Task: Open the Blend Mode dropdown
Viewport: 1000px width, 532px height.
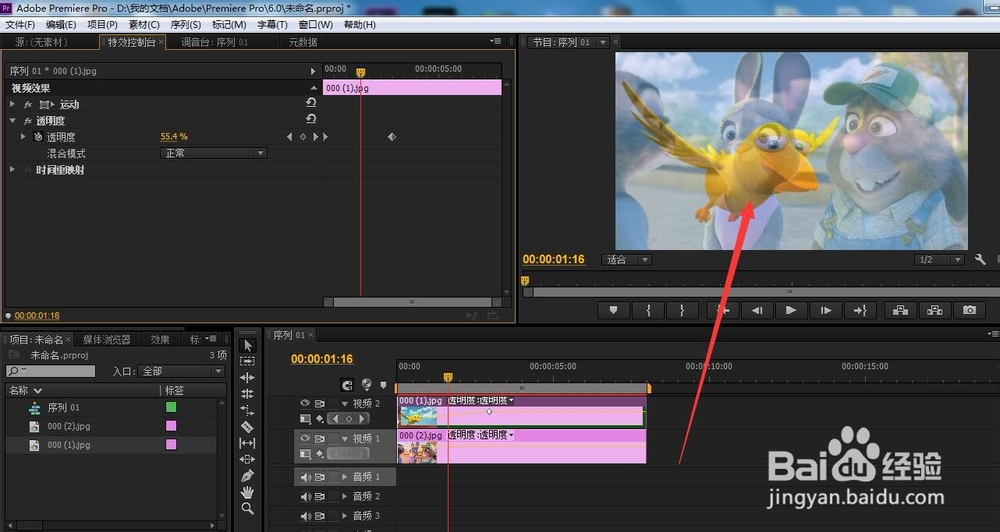Action: [213, 153]
